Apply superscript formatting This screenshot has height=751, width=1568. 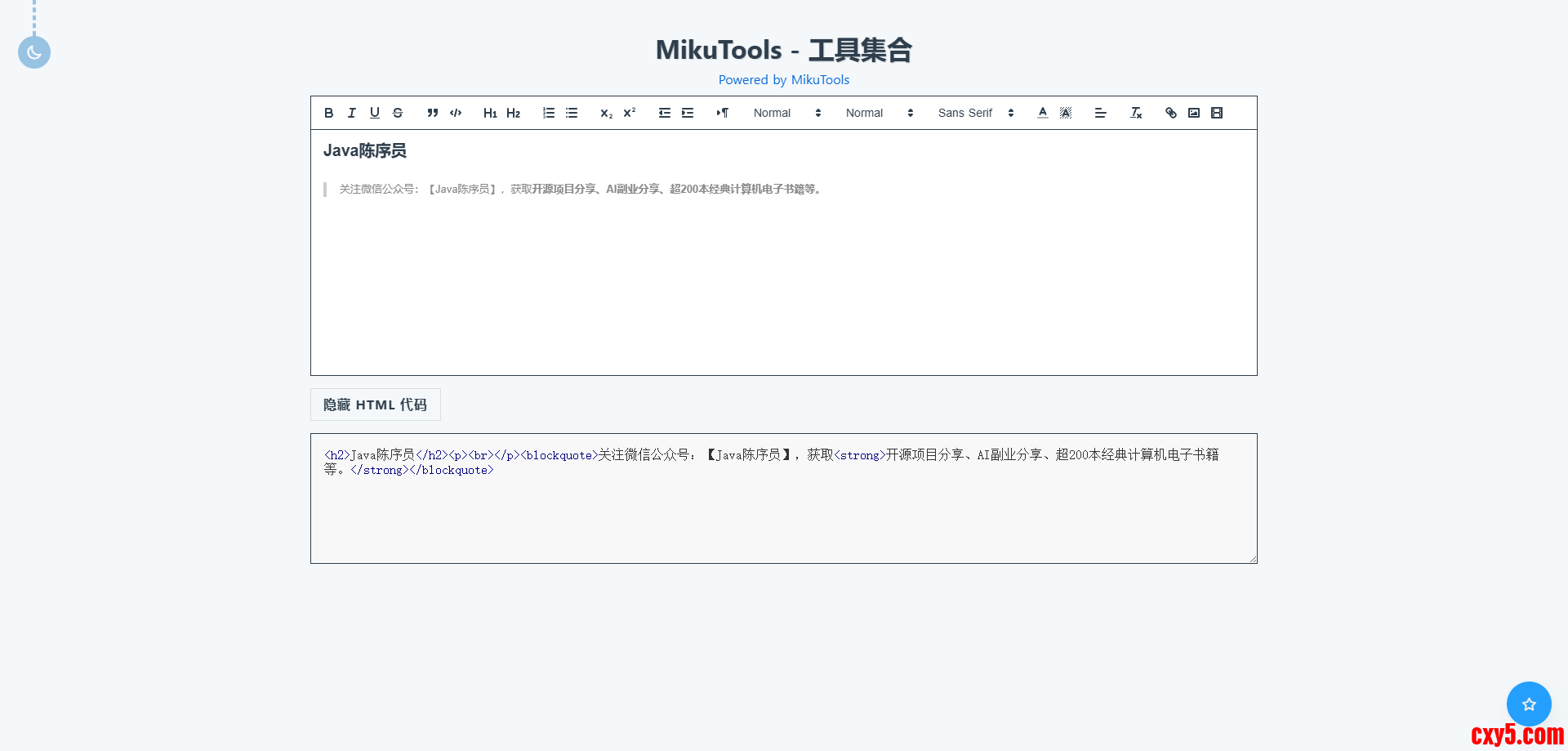[x=630, y=113]
